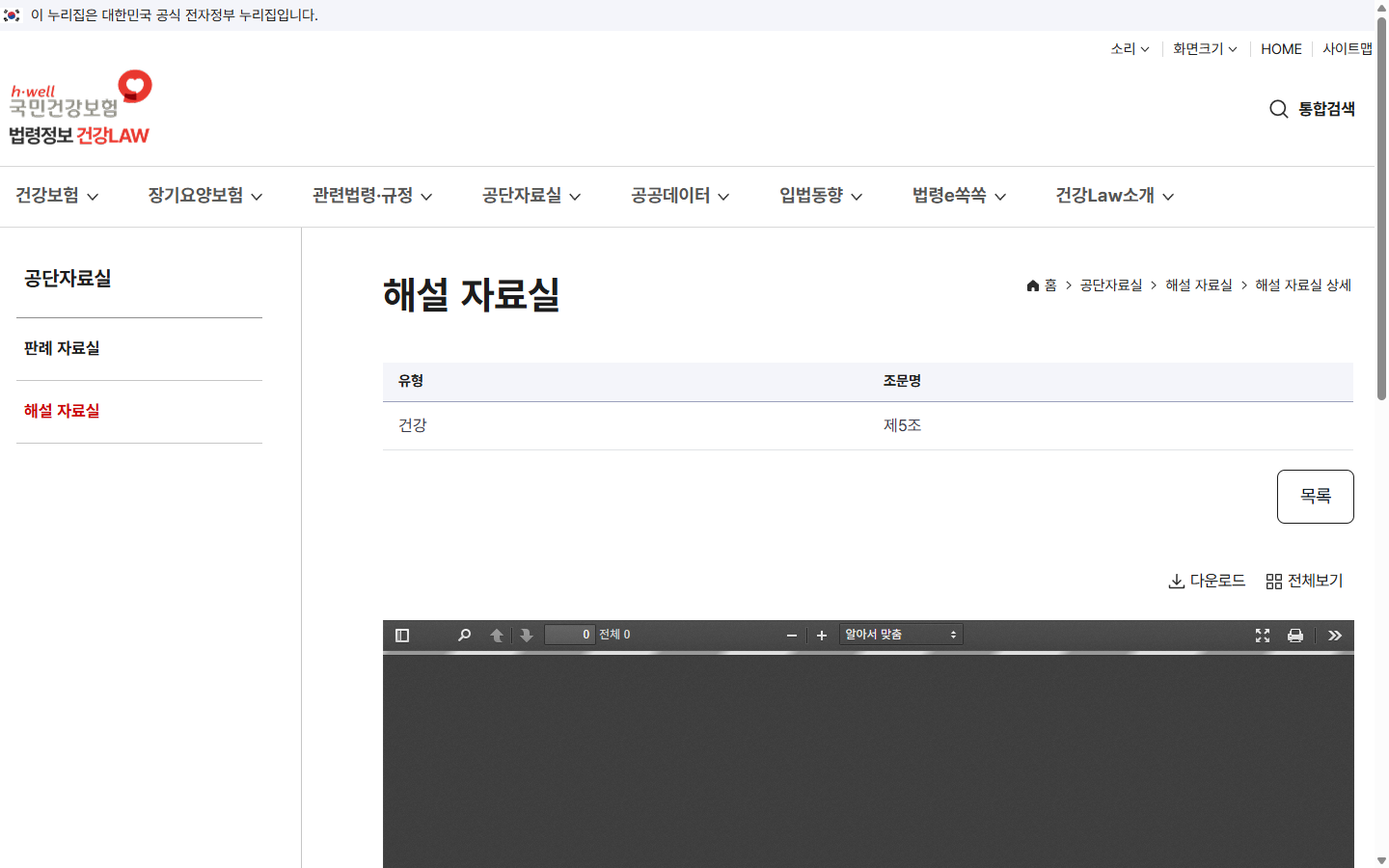
Task: Click 해설 자료실 in the breadcrumb
Action: tap(1199, 285)
